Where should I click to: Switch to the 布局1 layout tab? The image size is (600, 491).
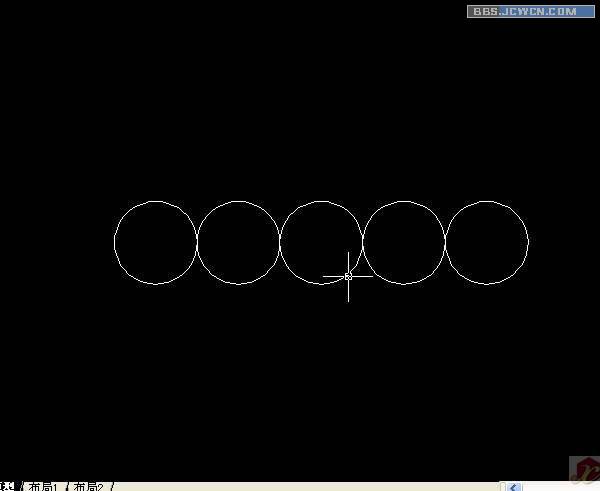pyautogui.click(x=42, y=486)
